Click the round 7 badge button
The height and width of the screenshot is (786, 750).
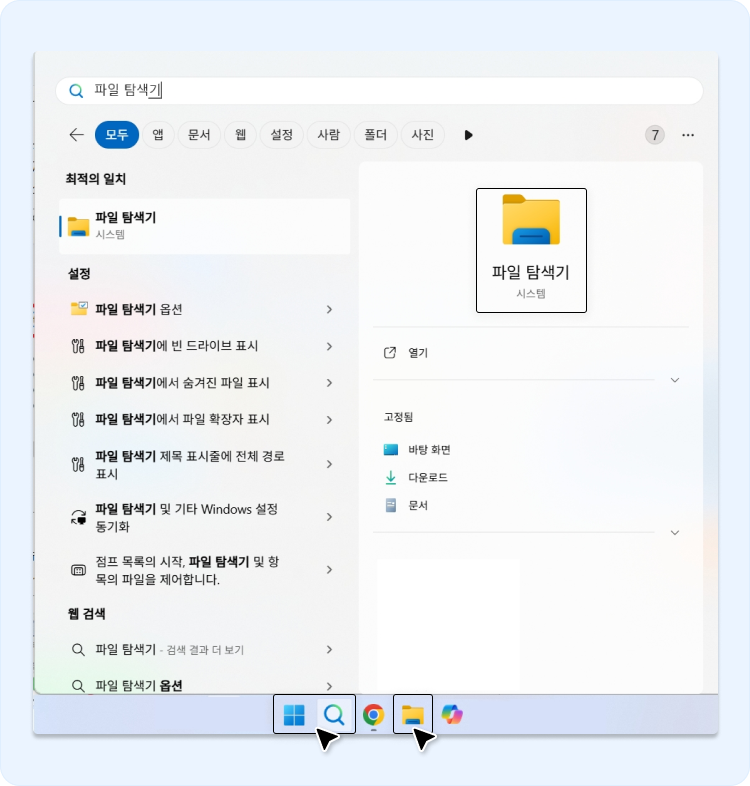pyautogui.click(x=655, y=135)
